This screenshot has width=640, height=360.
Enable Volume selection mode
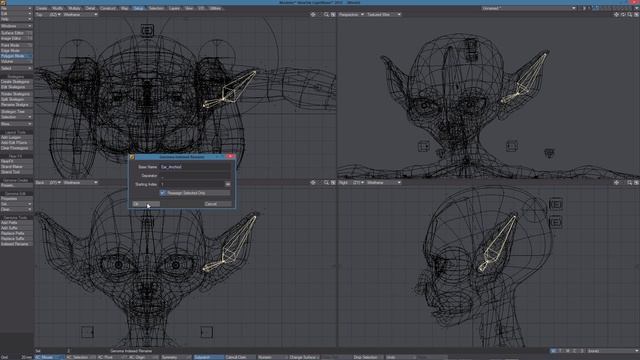coord(16,61)
